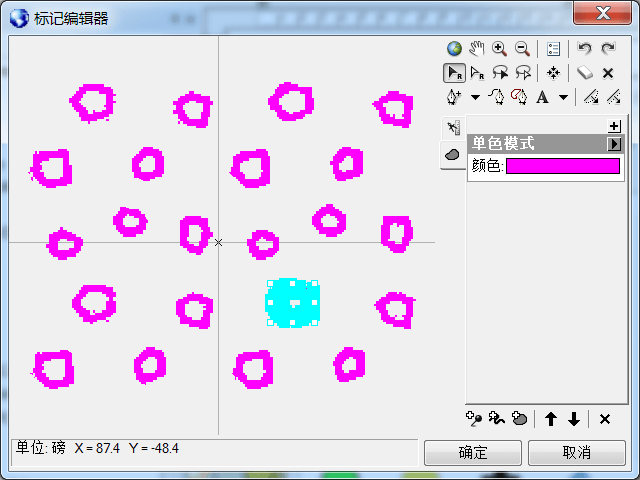Select the pen polygon drawing tool
640x480 pixels.
pyautogui.click(x=519, y=97)
